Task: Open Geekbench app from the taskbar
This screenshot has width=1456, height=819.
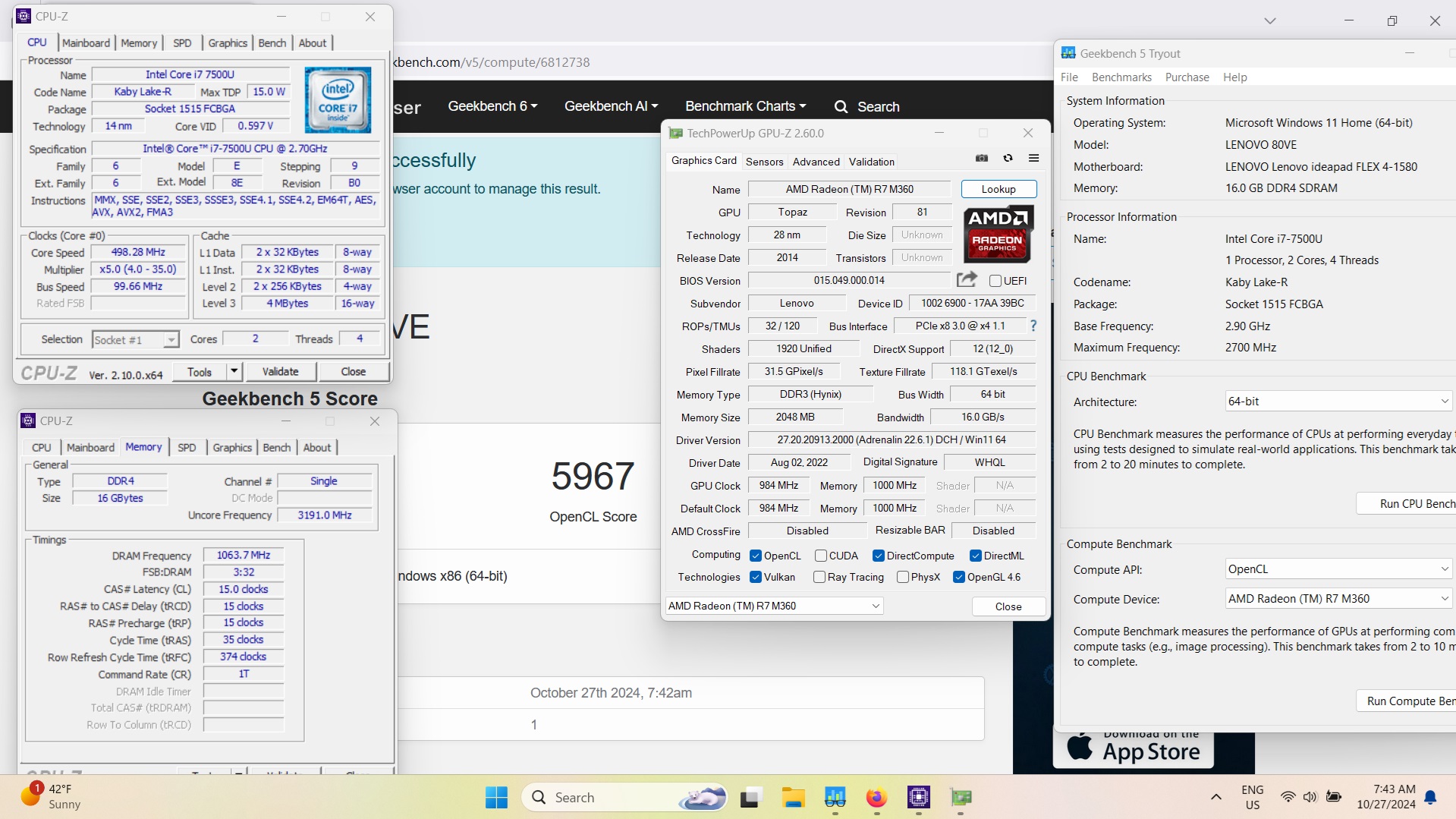Action: [x=835, y=797]
